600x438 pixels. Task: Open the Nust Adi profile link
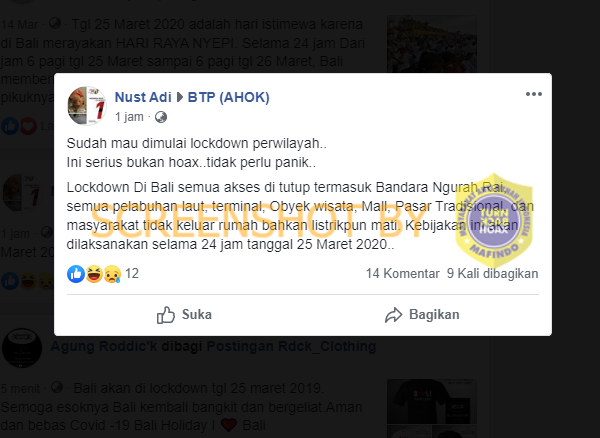(143, 97)
